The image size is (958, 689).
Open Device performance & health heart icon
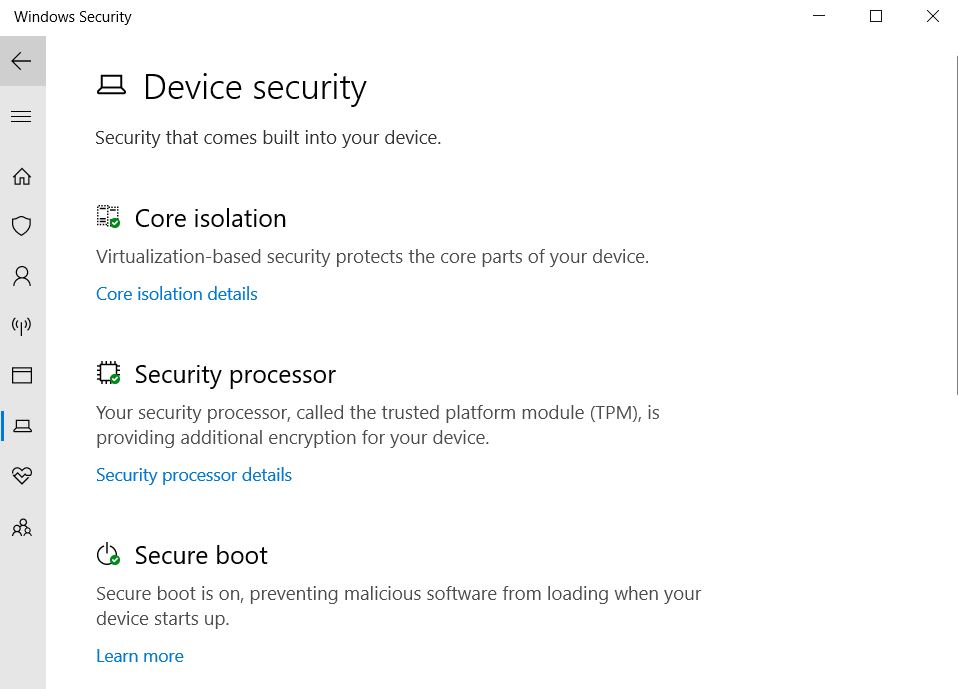[22, 475]
